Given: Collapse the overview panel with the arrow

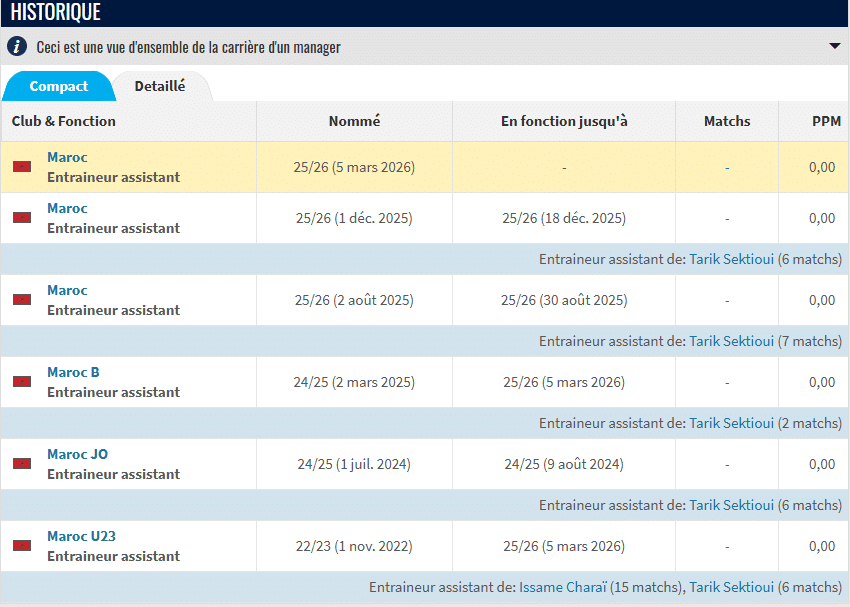Looking at the screenshot, I should 834,46.
